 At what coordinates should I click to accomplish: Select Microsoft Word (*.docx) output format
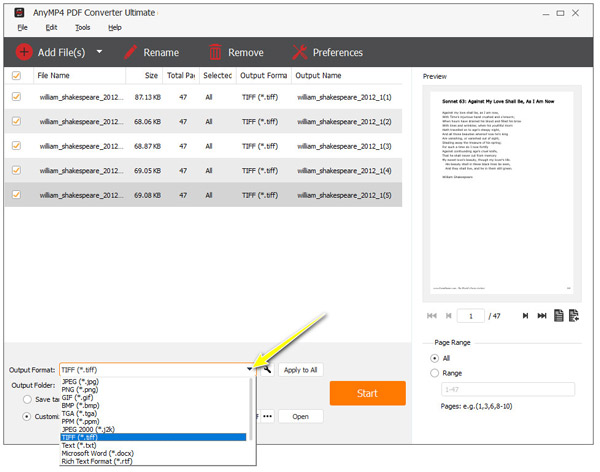point(153,454)
